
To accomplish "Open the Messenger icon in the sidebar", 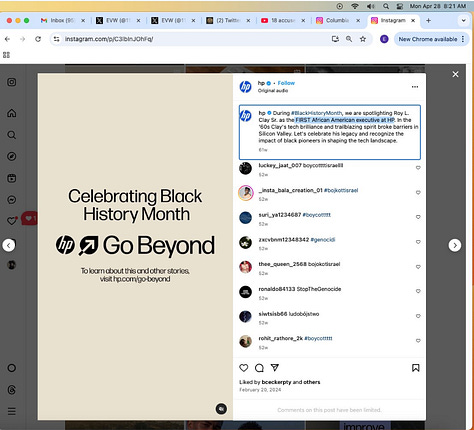I will click(12, 200).
